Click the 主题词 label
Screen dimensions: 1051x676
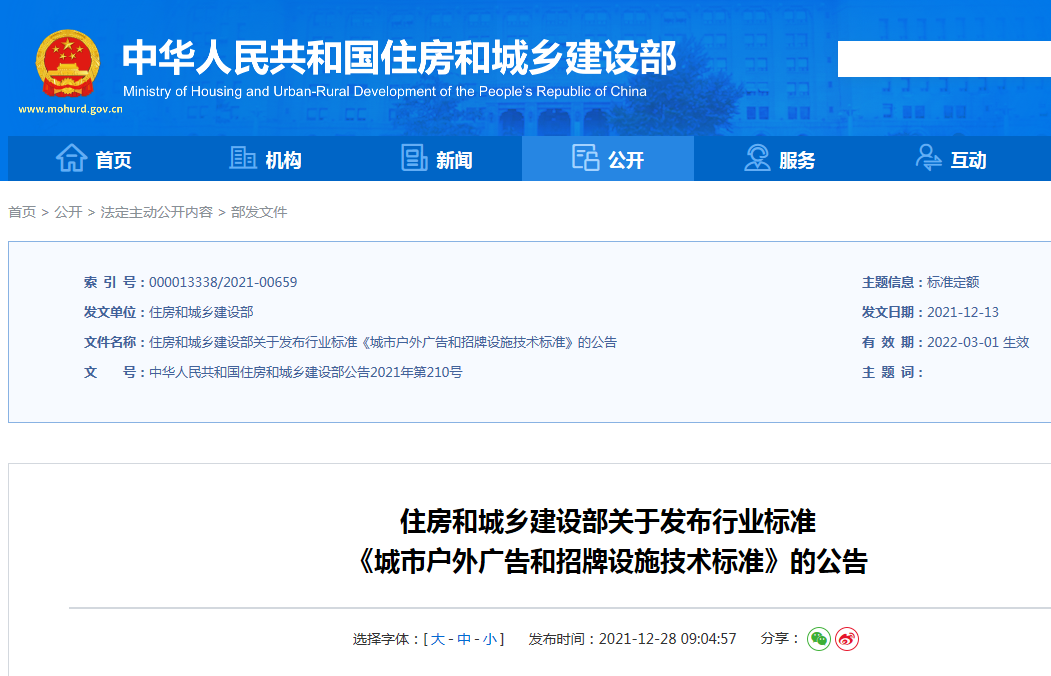tap(893, 373)
